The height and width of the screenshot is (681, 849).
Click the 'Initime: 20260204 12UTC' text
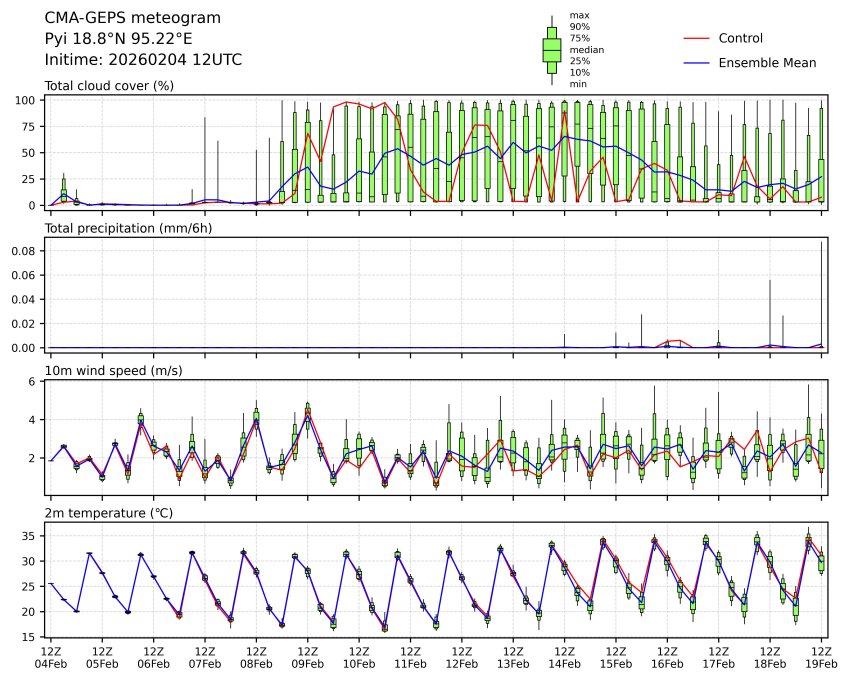(x=143, y=60)
